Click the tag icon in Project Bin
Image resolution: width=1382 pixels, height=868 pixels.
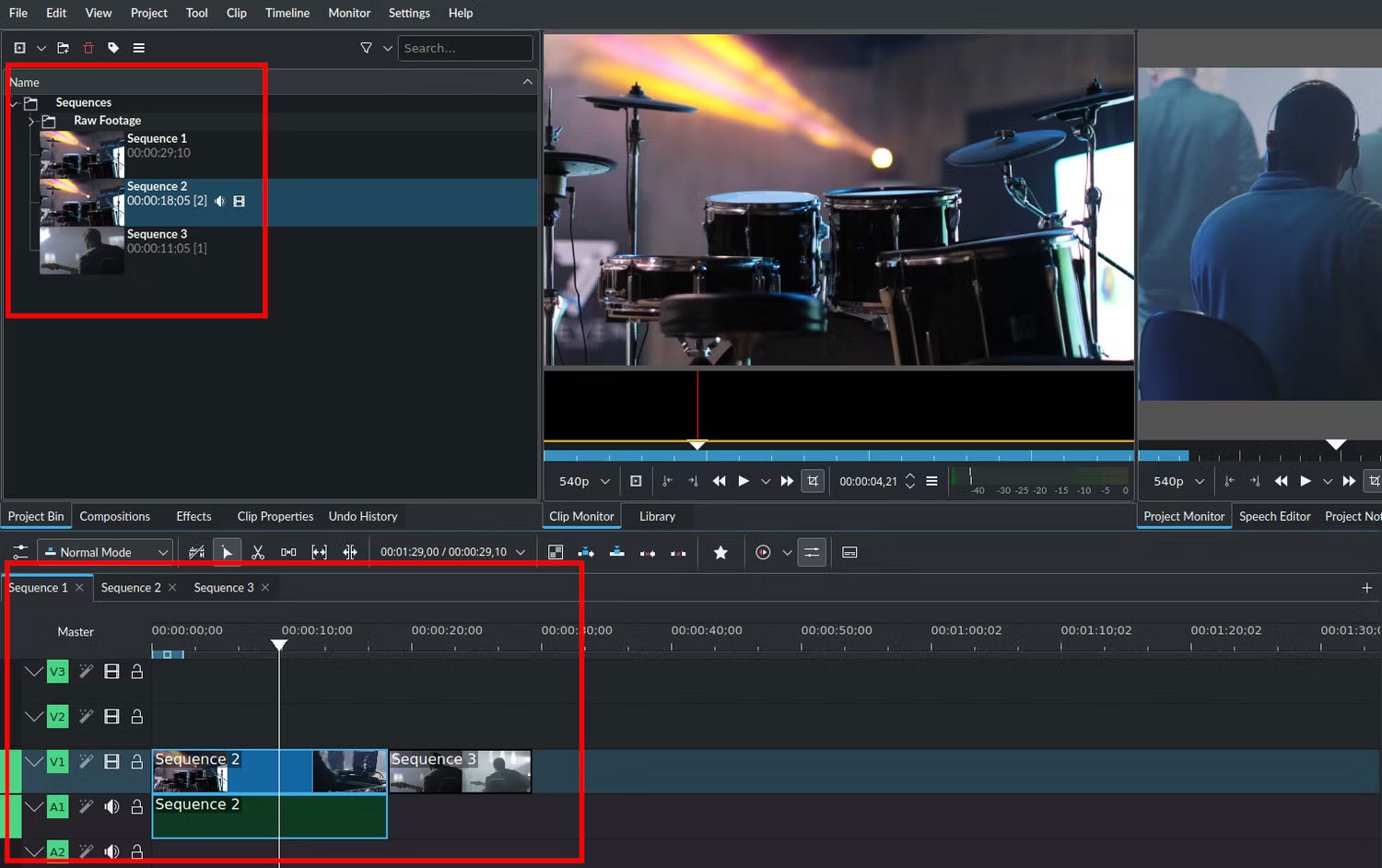click(113, 48)
